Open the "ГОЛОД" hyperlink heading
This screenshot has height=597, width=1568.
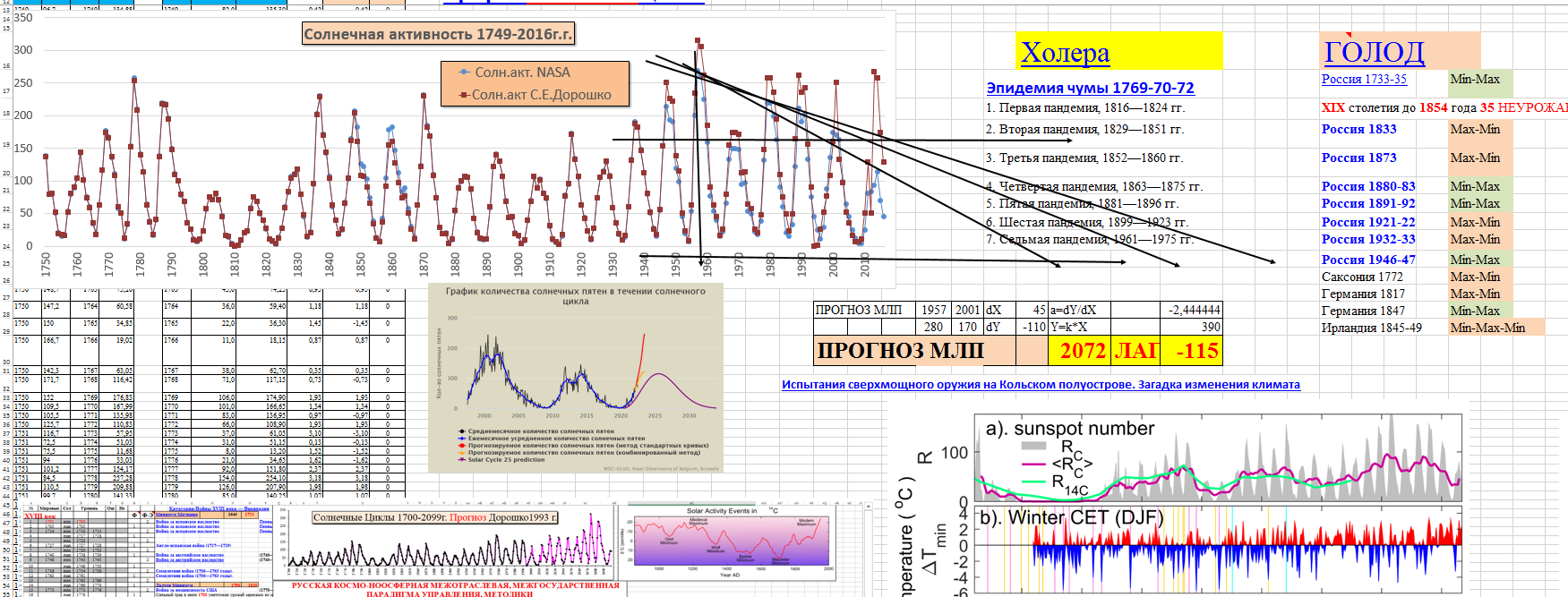pyautogui.click(x=1374, y=52)
